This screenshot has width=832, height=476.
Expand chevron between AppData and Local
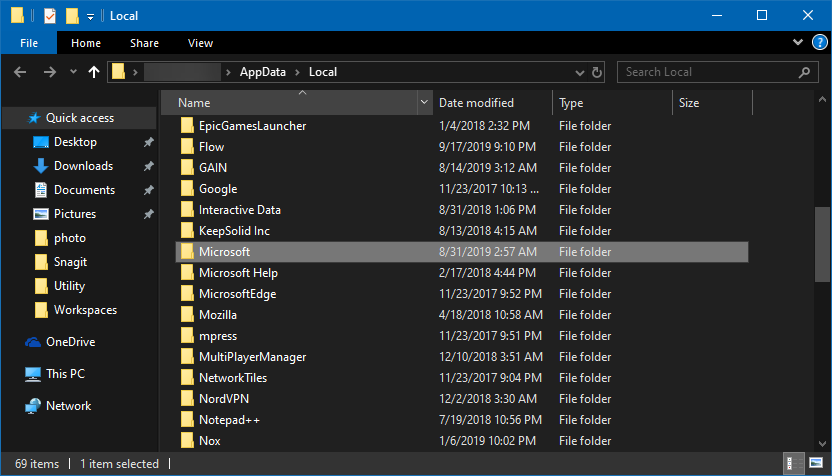[297, 72]
